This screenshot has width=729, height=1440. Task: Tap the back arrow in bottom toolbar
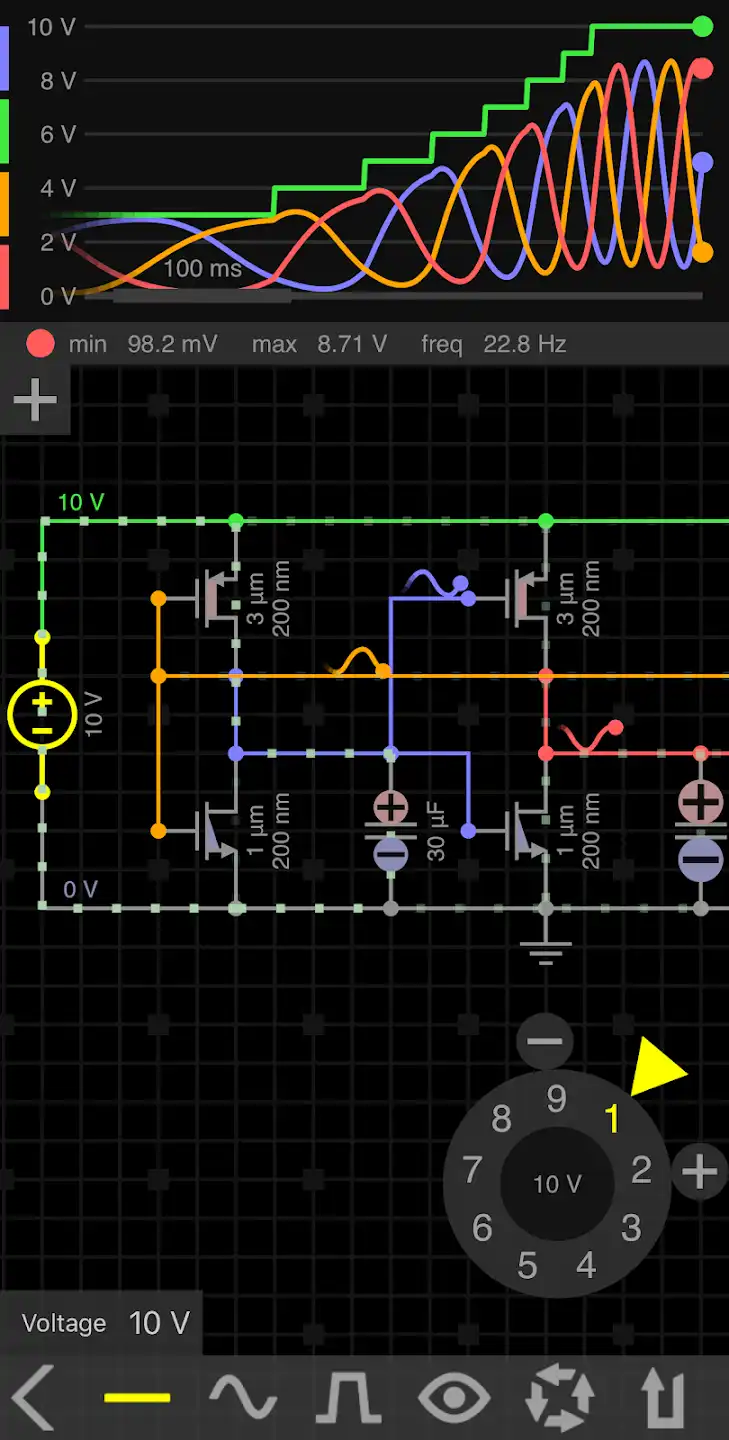pos(33,1398)
